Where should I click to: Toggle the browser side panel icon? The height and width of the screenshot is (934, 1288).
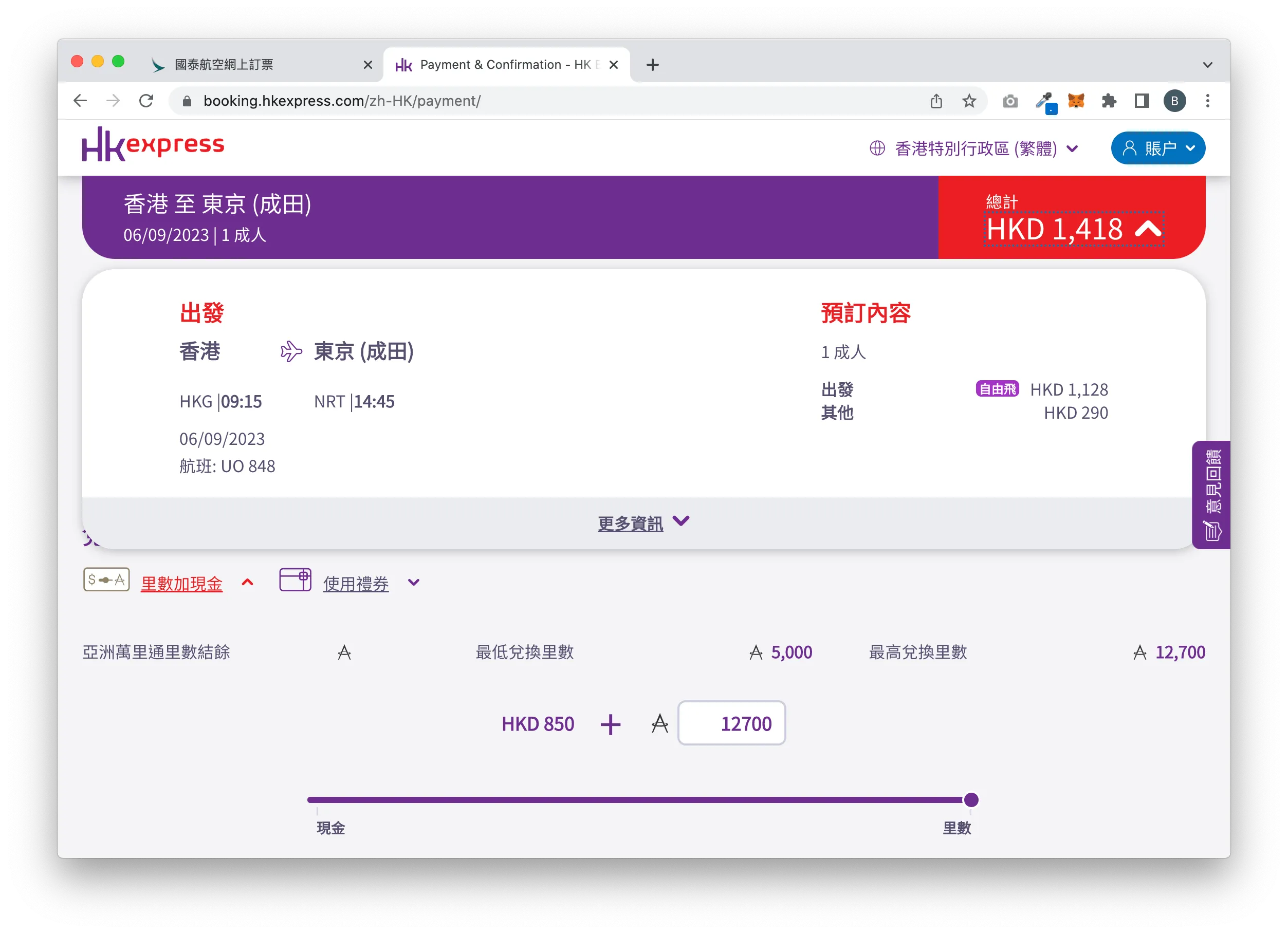point(1142,101)
